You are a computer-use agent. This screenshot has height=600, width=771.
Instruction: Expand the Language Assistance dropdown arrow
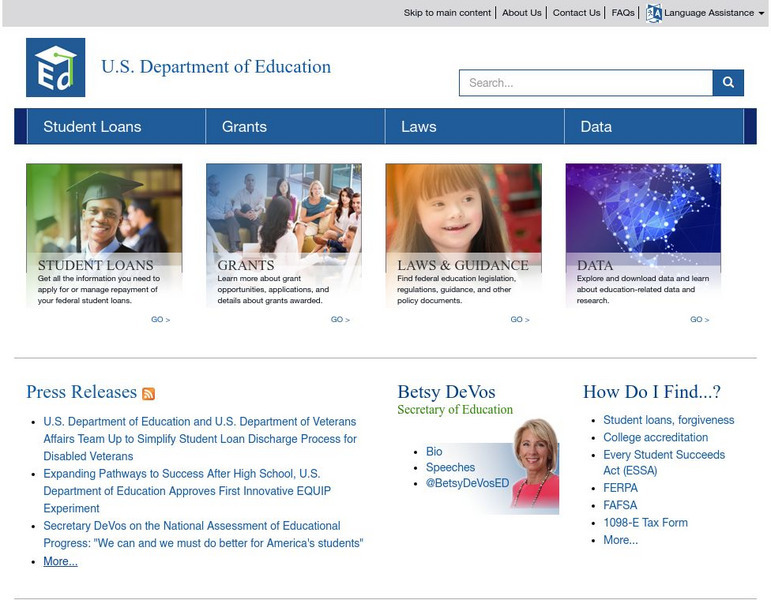pos(762,13)
